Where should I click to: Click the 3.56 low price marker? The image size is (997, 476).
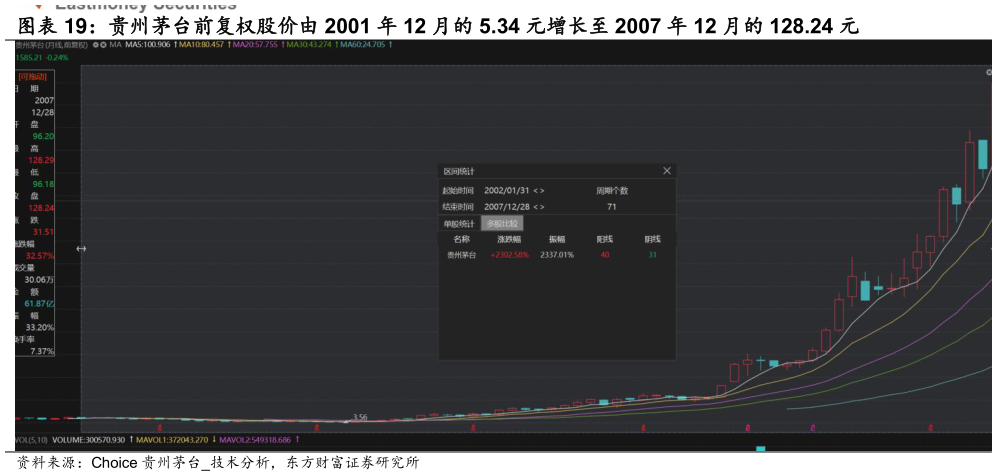[x=360, y=417]
